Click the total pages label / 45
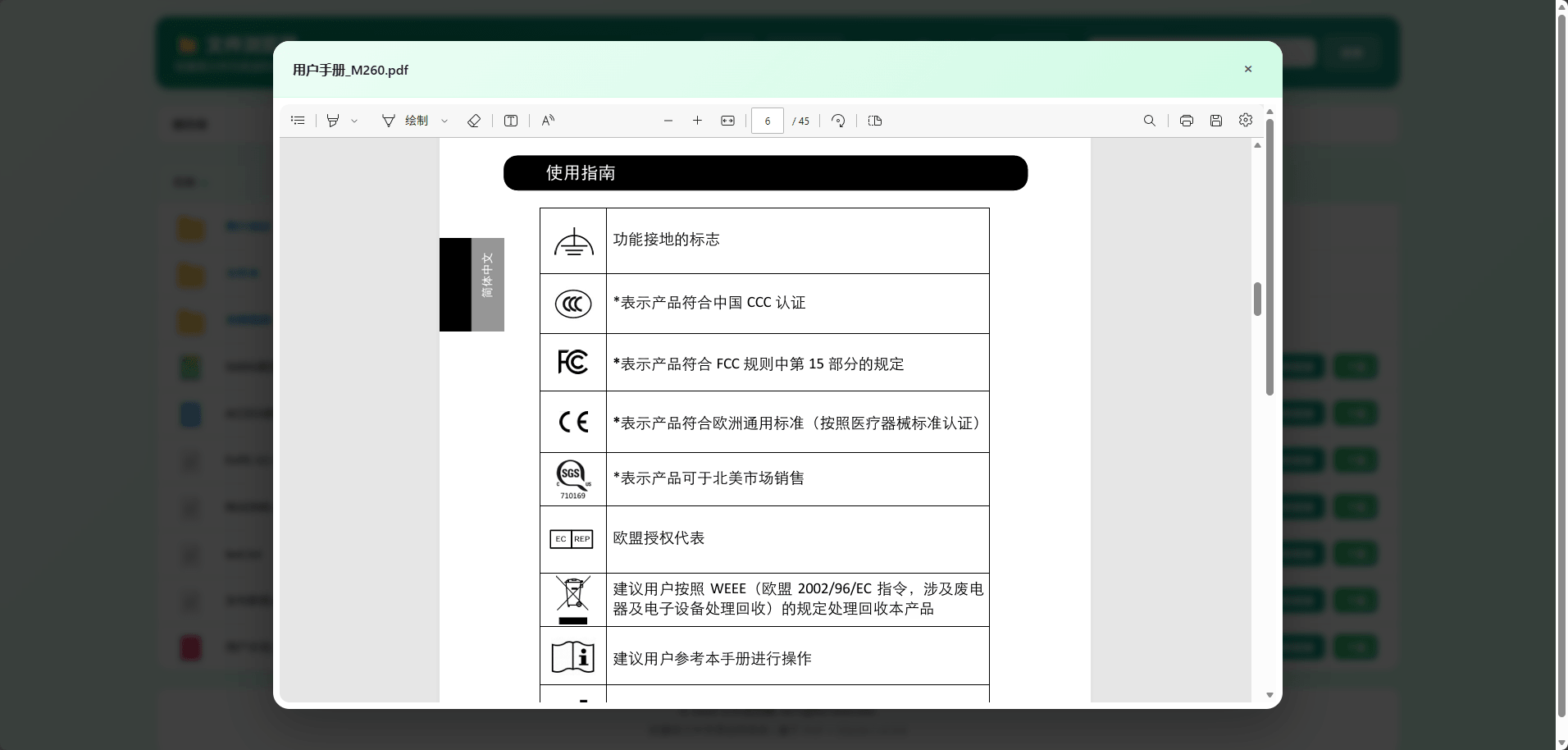The height and width of the screenshot is (750, 1568). pos(801,121)
